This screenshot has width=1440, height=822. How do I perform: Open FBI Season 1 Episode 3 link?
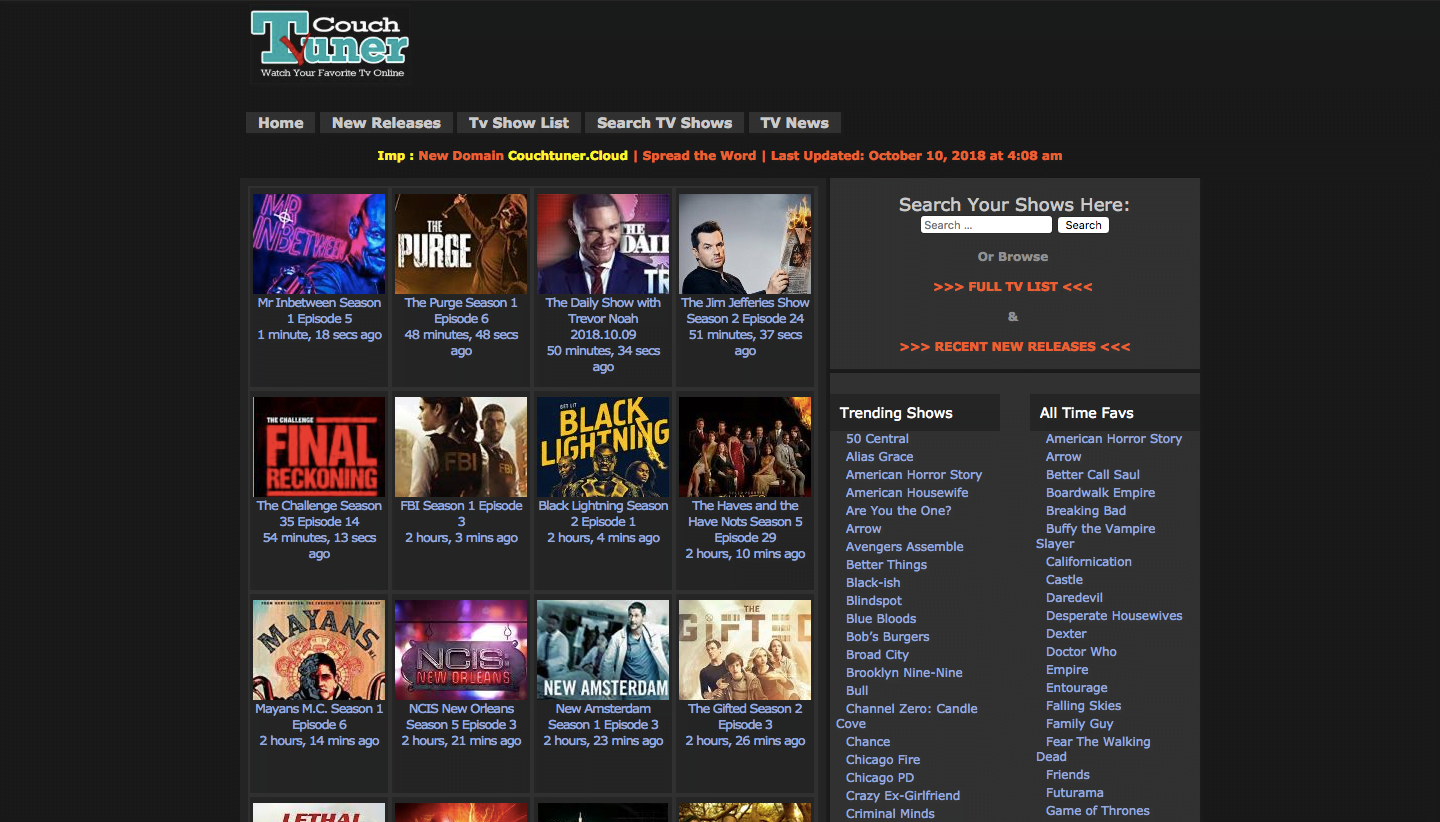(x=461, y=514)
